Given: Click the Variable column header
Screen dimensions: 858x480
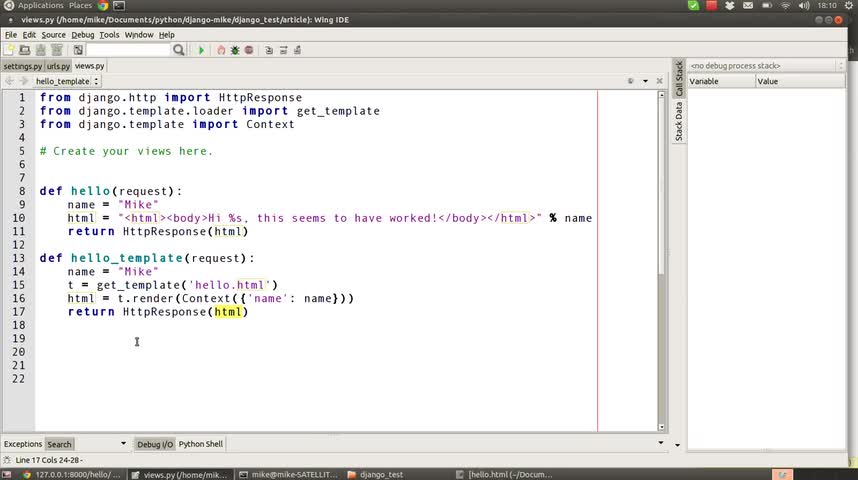Looking at the screenshot, I should (x=721, y=81).
